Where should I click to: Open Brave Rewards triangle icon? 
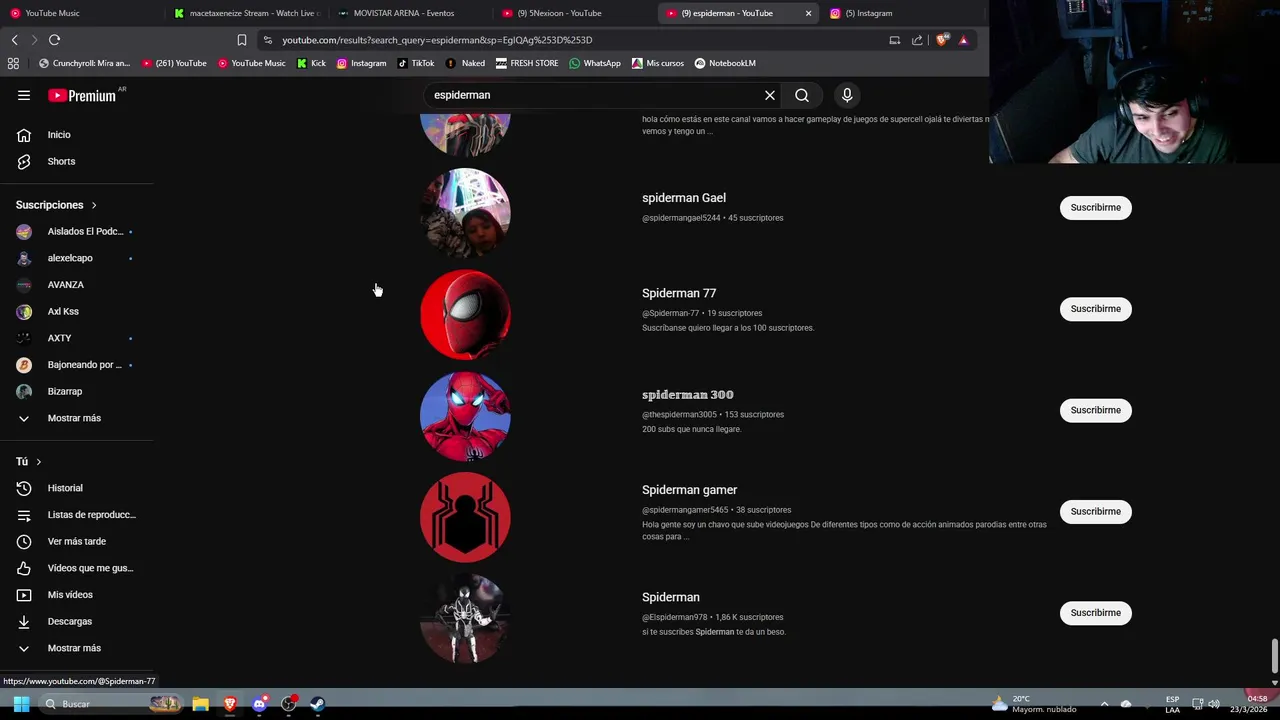tap(963, 40)
